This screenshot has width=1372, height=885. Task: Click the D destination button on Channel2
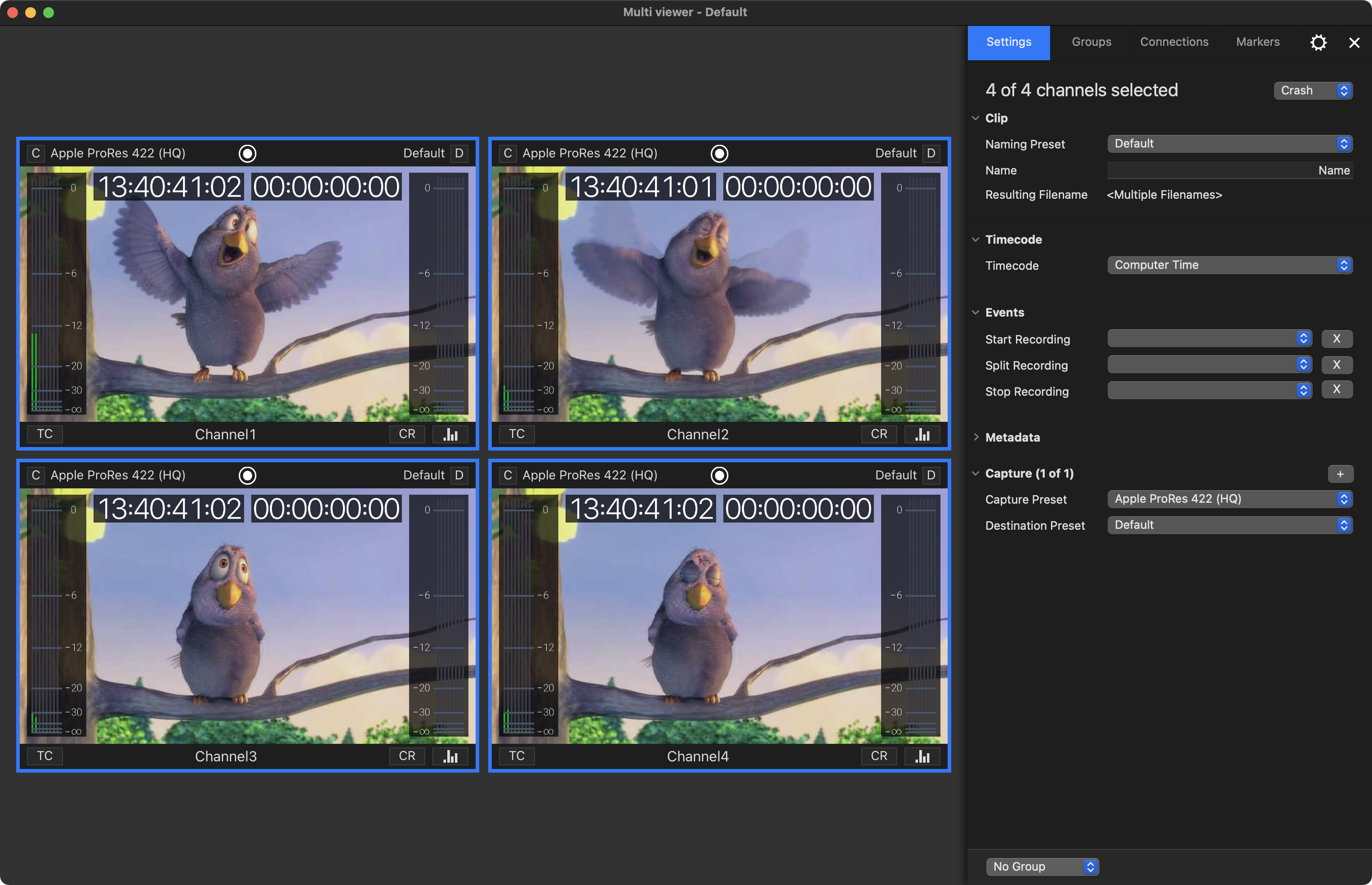931,153
